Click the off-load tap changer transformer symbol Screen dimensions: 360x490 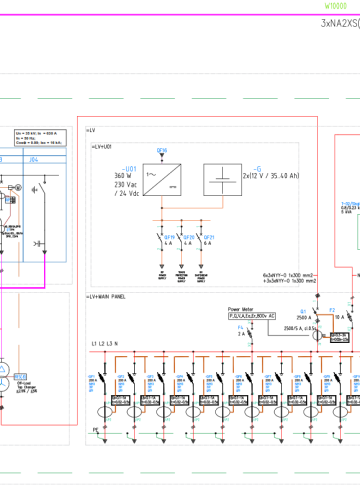(x=3, y=377)
